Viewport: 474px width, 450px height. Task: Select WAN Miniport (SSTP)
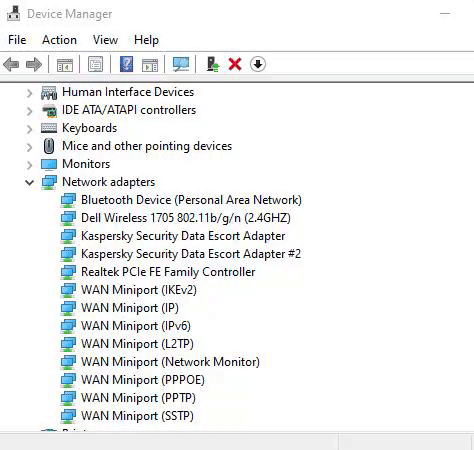(137, 416)
